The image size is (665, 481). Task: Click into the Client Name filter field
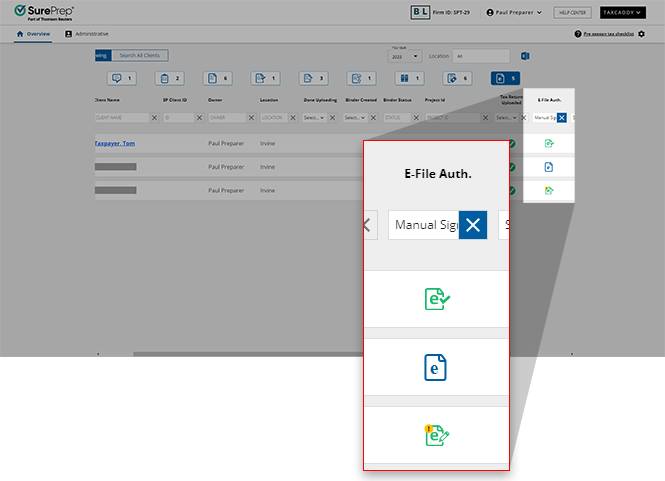(x=122, y=118)
